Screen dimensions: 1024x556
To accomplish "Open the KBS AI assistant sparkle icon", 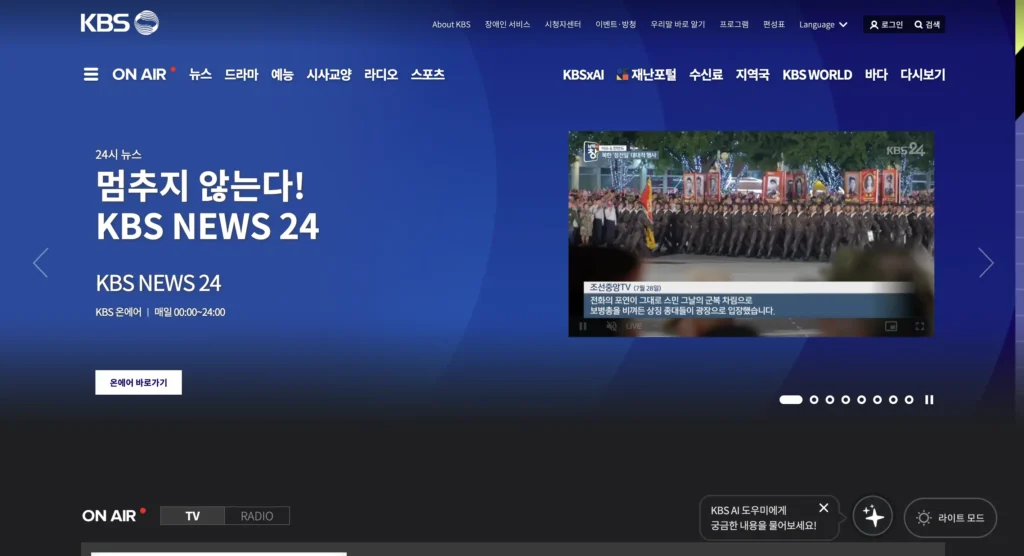I will click(x=872, y=516).
